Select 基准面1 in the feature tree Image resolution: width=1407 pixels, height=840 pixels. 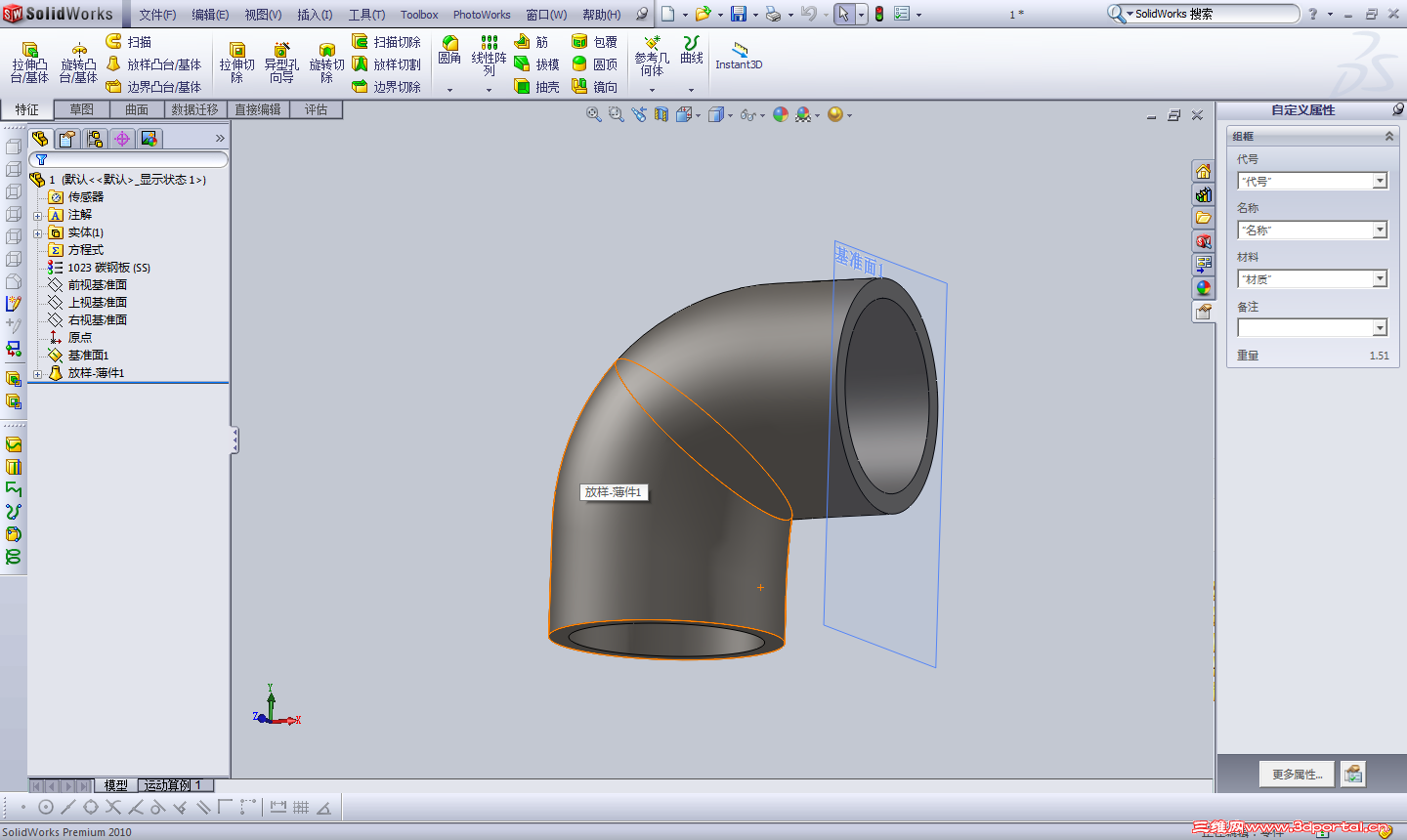[x=88, y=356]
